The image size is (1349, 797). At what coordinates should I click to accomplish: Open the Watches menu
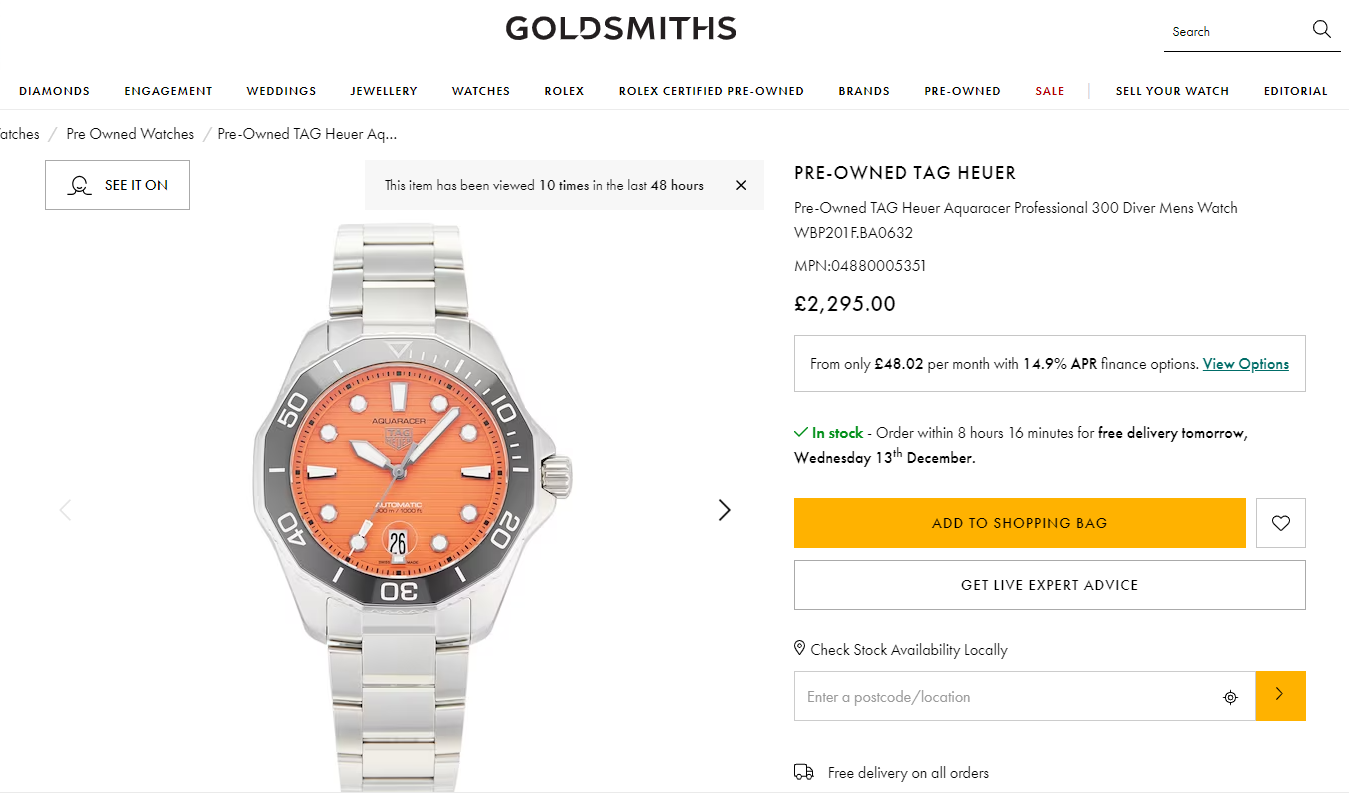[x=480, y=91]
